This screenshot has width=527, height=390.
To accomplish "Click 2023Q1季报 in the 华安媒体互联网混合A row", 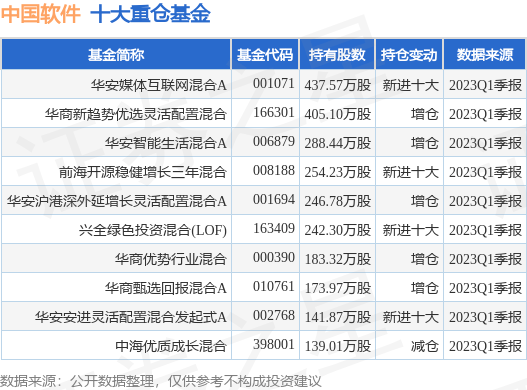I will [485, 85].
